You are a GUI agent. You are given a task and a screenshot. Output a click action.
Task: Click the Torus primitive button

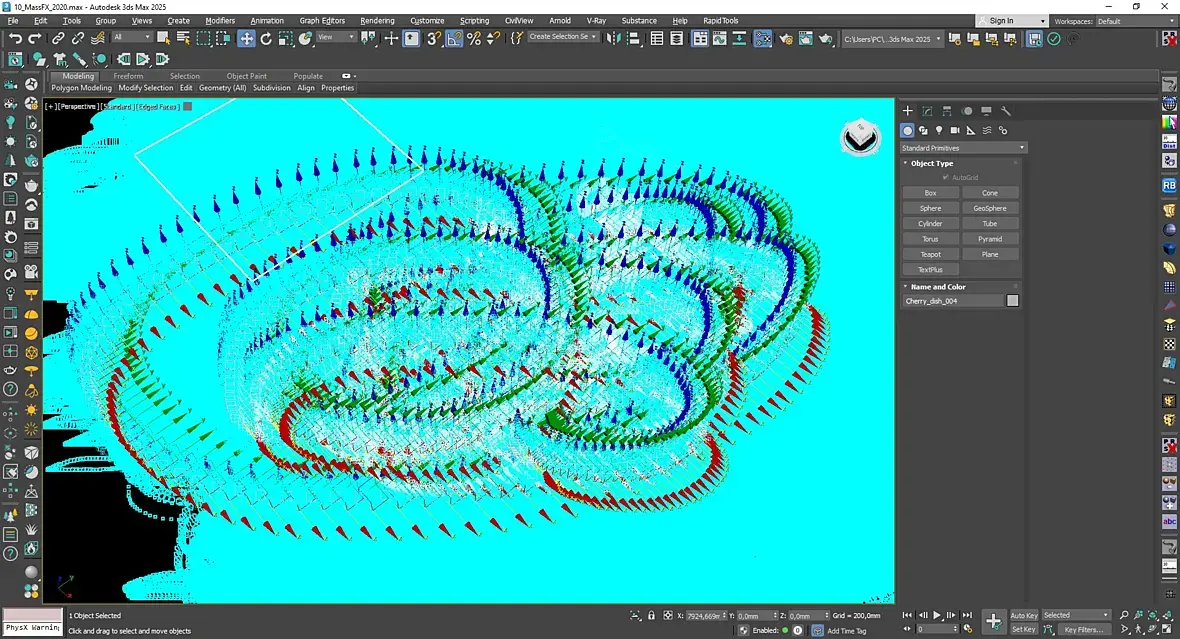[930, 239]
